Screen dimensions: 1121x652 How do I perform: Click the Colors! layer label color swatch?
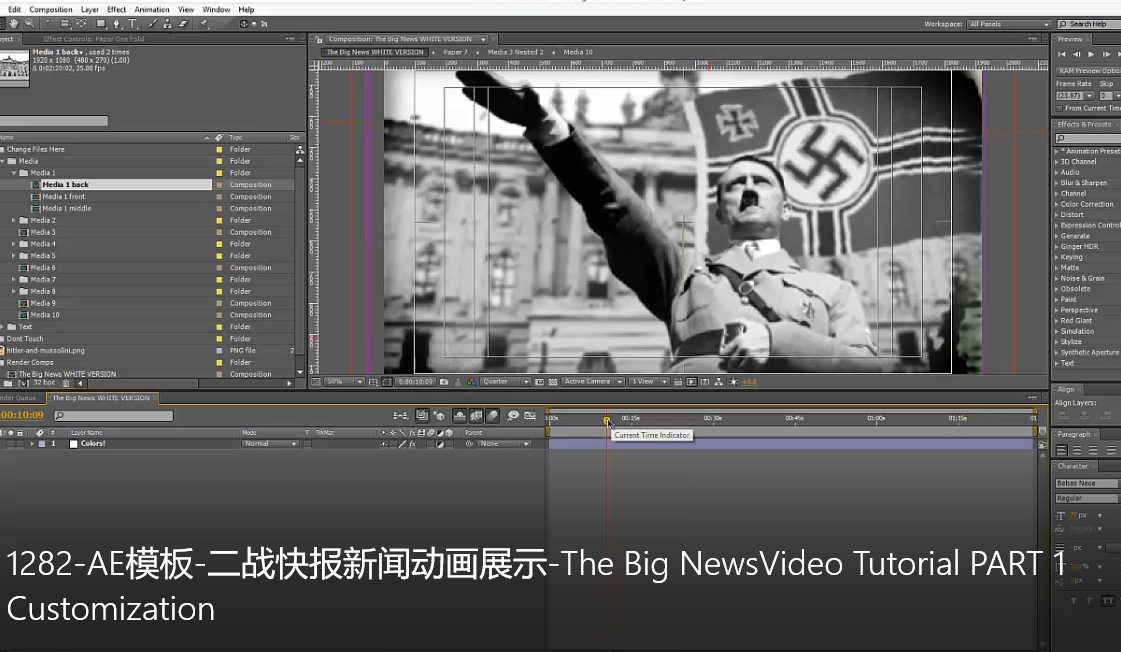tap(42, 444)
